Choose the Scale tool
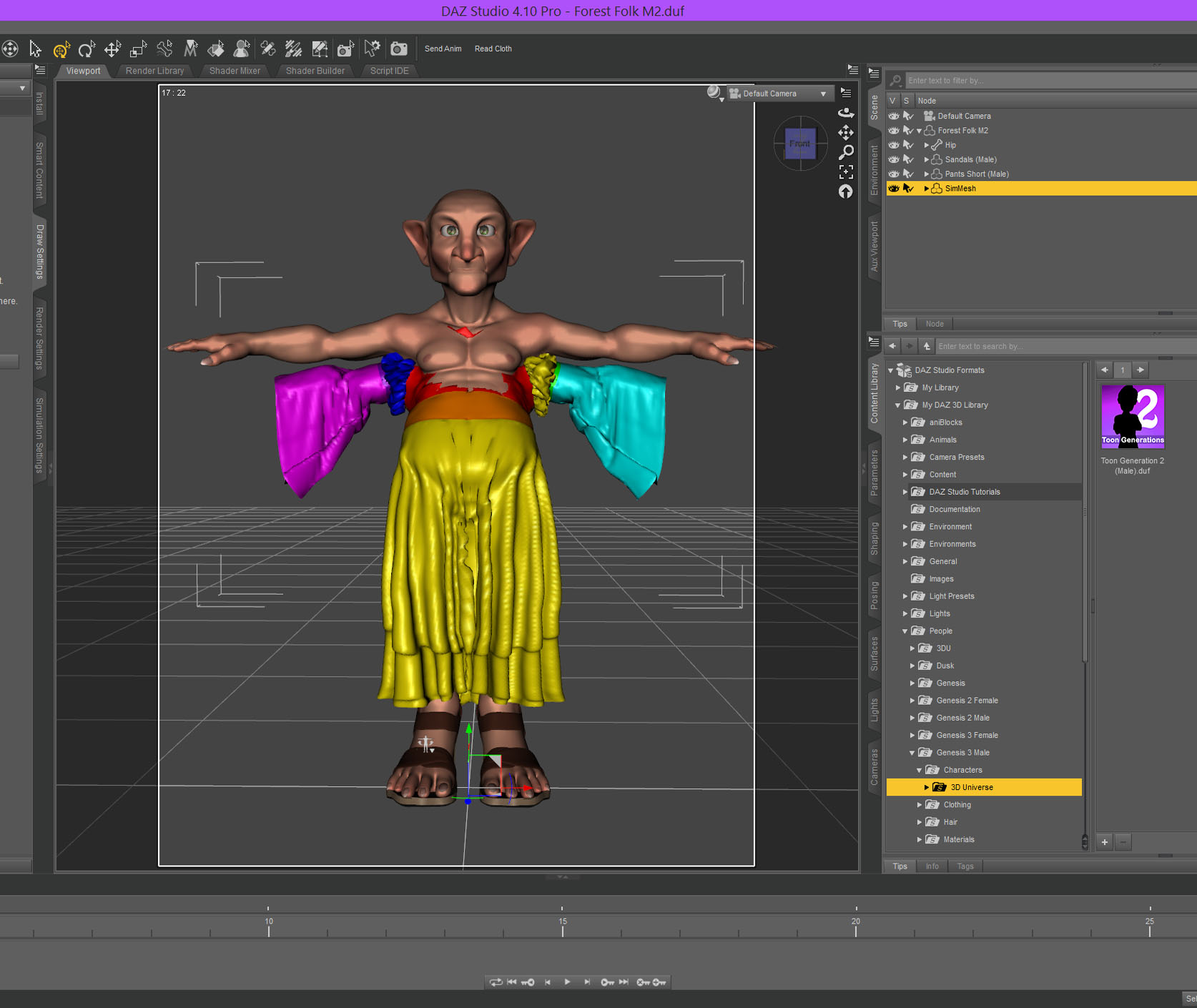This screenshot has height=1008, width=1197. [138, 49]
